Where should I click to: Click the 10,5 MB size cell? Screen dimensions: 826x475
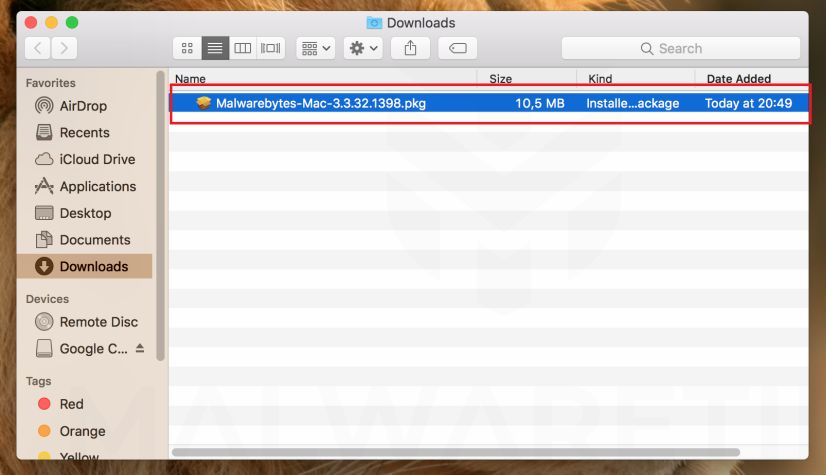[539, 103]
